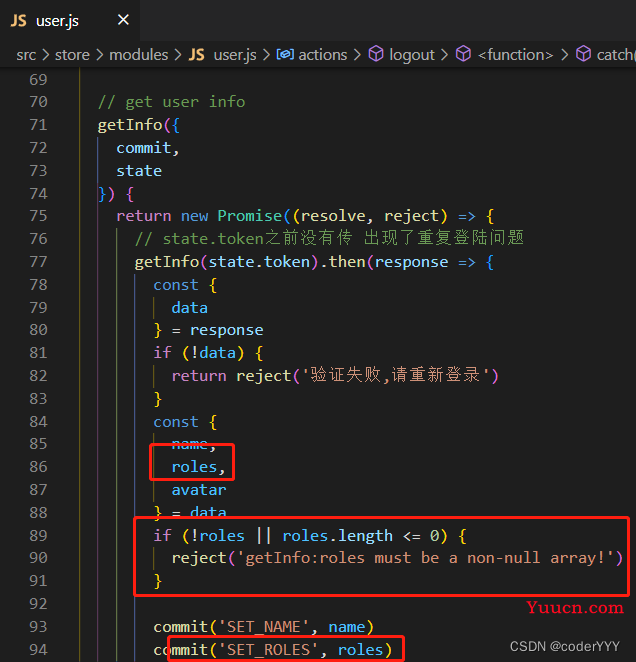The width and height of the screenshot is (636, 662).
Task: Expand chevron after logout in breadcrumb
Action: 444,55
